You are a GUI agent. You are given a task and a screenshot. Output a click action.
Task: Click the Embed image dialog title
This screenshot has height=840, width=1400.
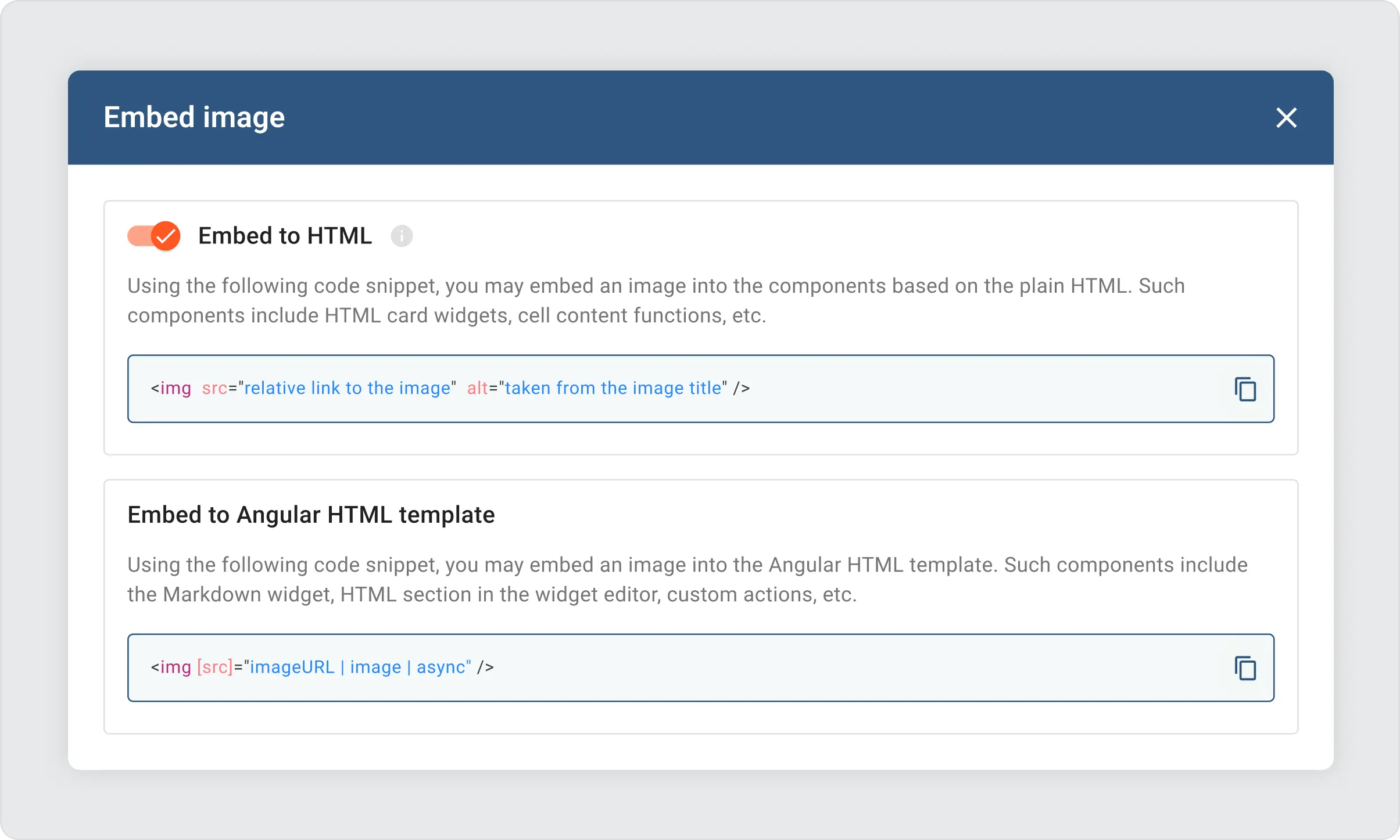(x=194, y=117)
